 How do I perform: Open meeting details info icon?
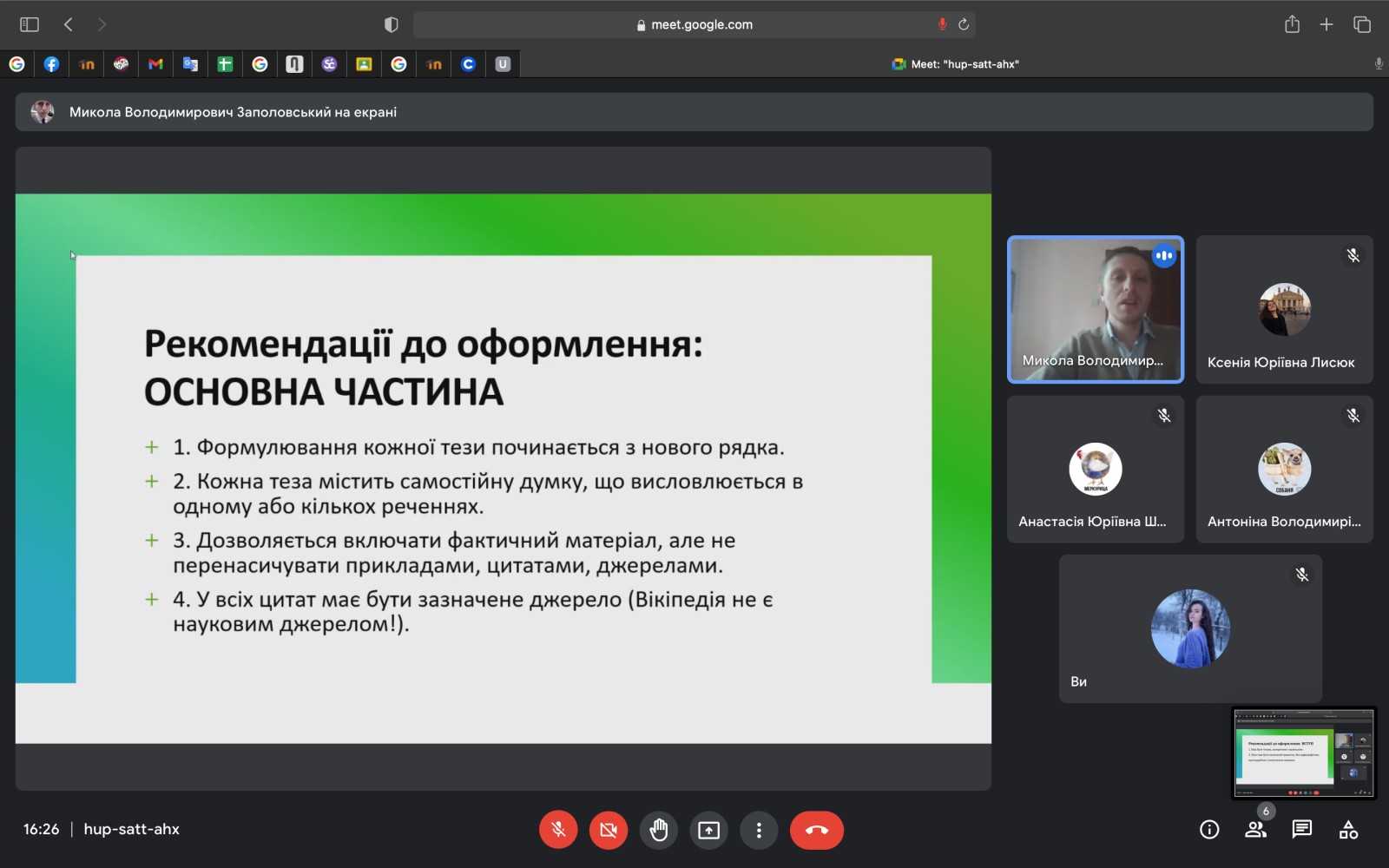pyautogui.click(x=1209, y=830)
